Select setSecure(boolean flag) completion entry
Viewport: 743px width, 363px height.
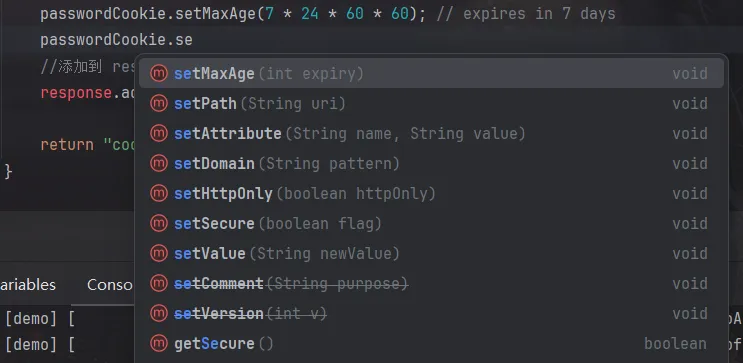coord(431,223)
